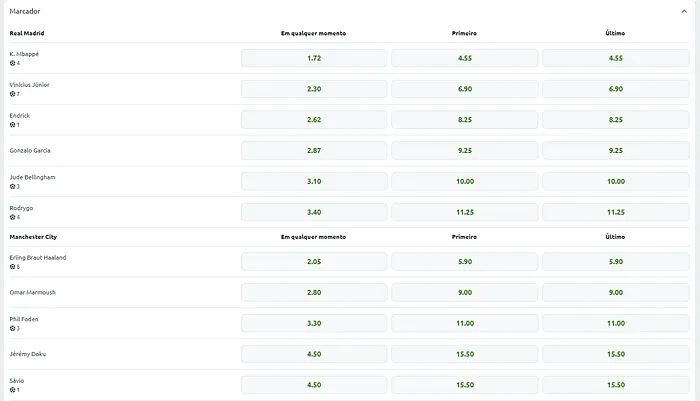The width and height of the screenshot is (700, 401).
Task: Select Jude Bellingham first scorer 10.00
Action: tap(465, 181)
